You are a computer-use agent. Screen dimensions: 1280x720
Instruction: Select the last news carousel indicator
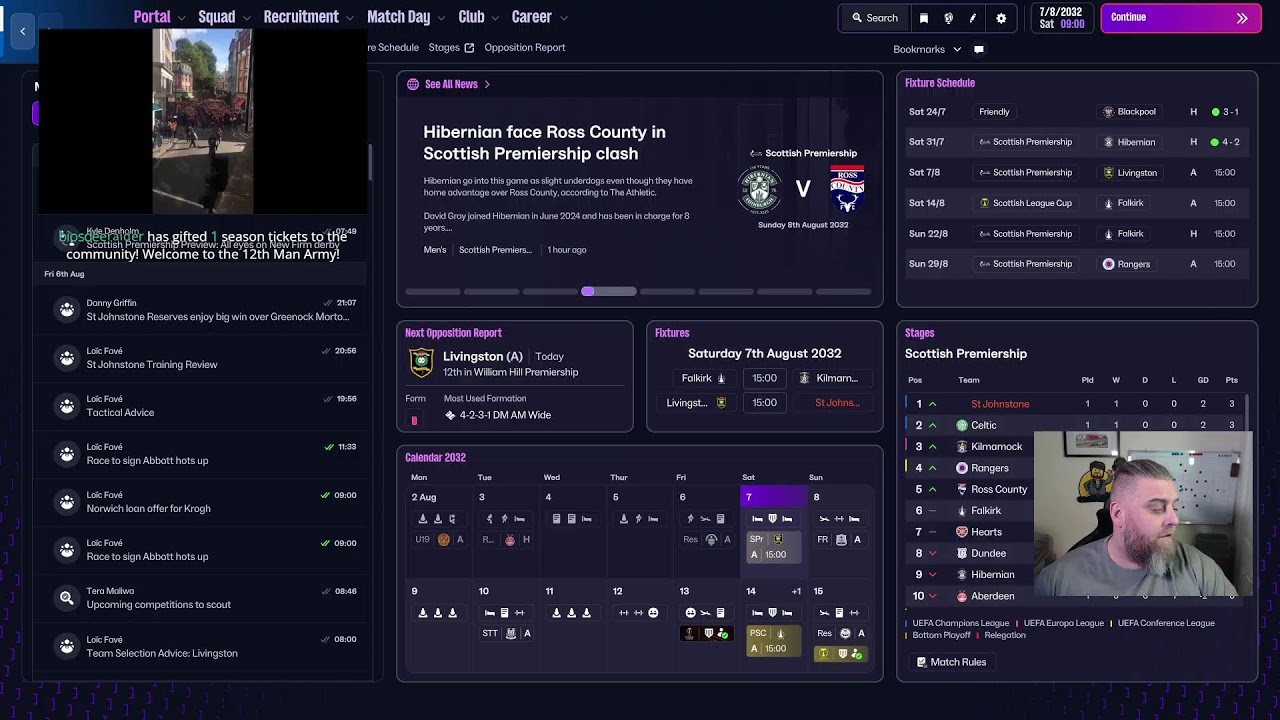click(844, 292)
